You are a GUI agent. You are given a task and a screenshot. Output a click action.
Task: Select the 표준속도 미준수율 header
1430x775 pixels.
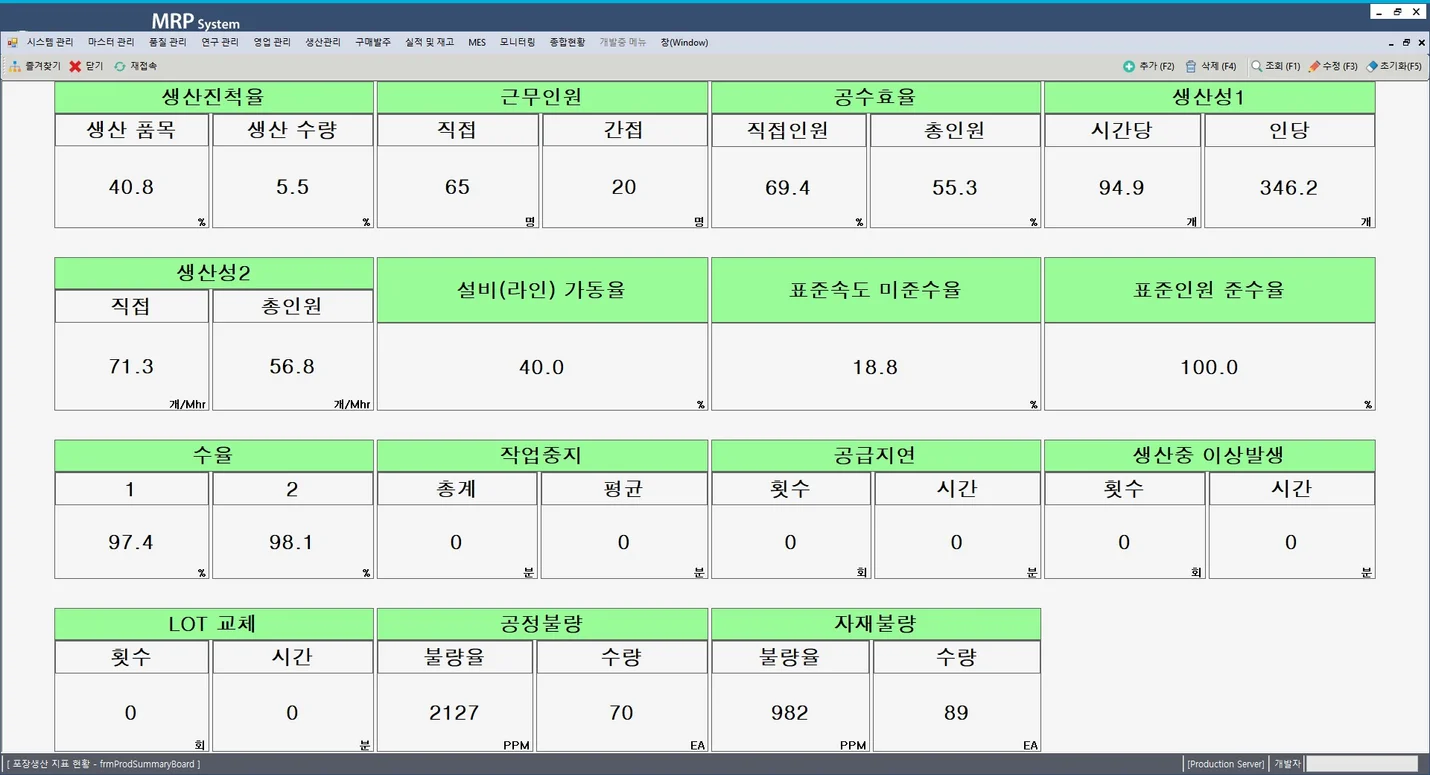point(875,290)
